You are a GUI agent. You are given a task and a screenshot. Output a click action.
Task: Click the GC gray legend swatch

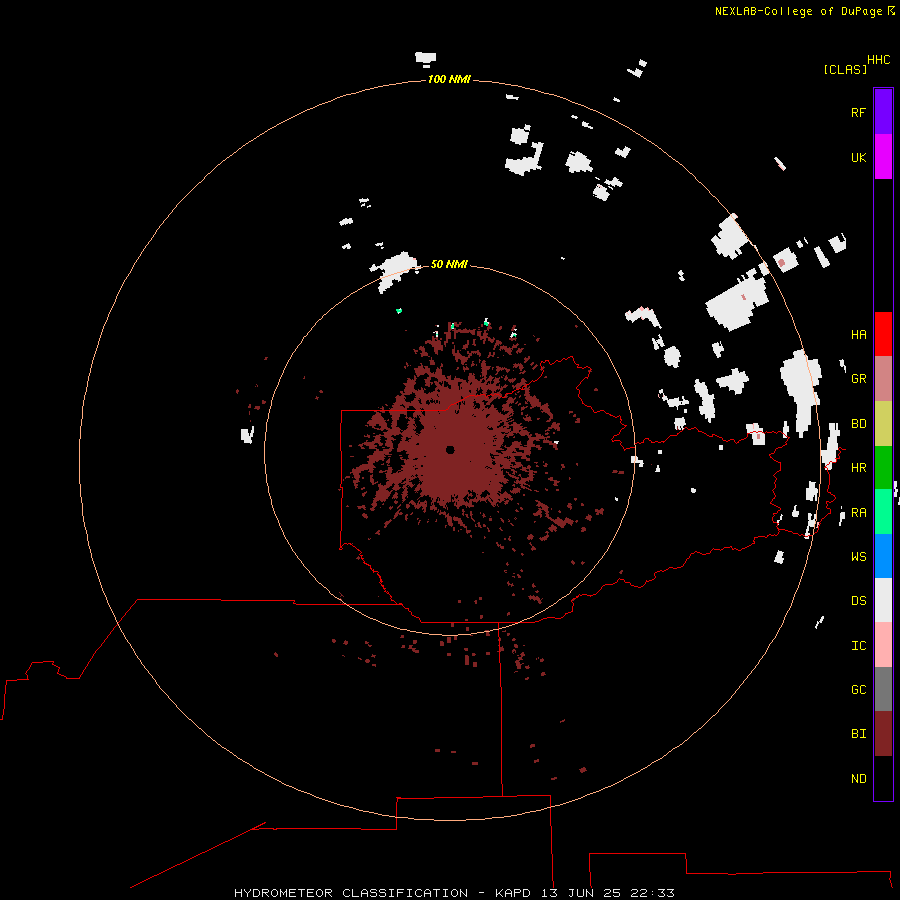(883, 689)
